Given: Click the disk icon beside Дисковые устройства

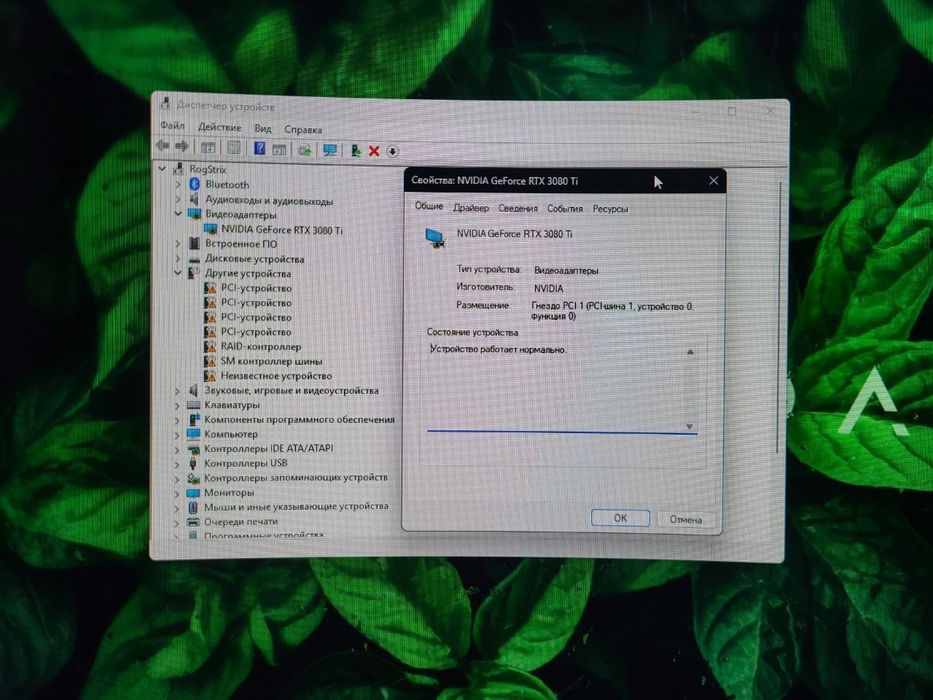Looking at the screenshot, I should [194, 259].
